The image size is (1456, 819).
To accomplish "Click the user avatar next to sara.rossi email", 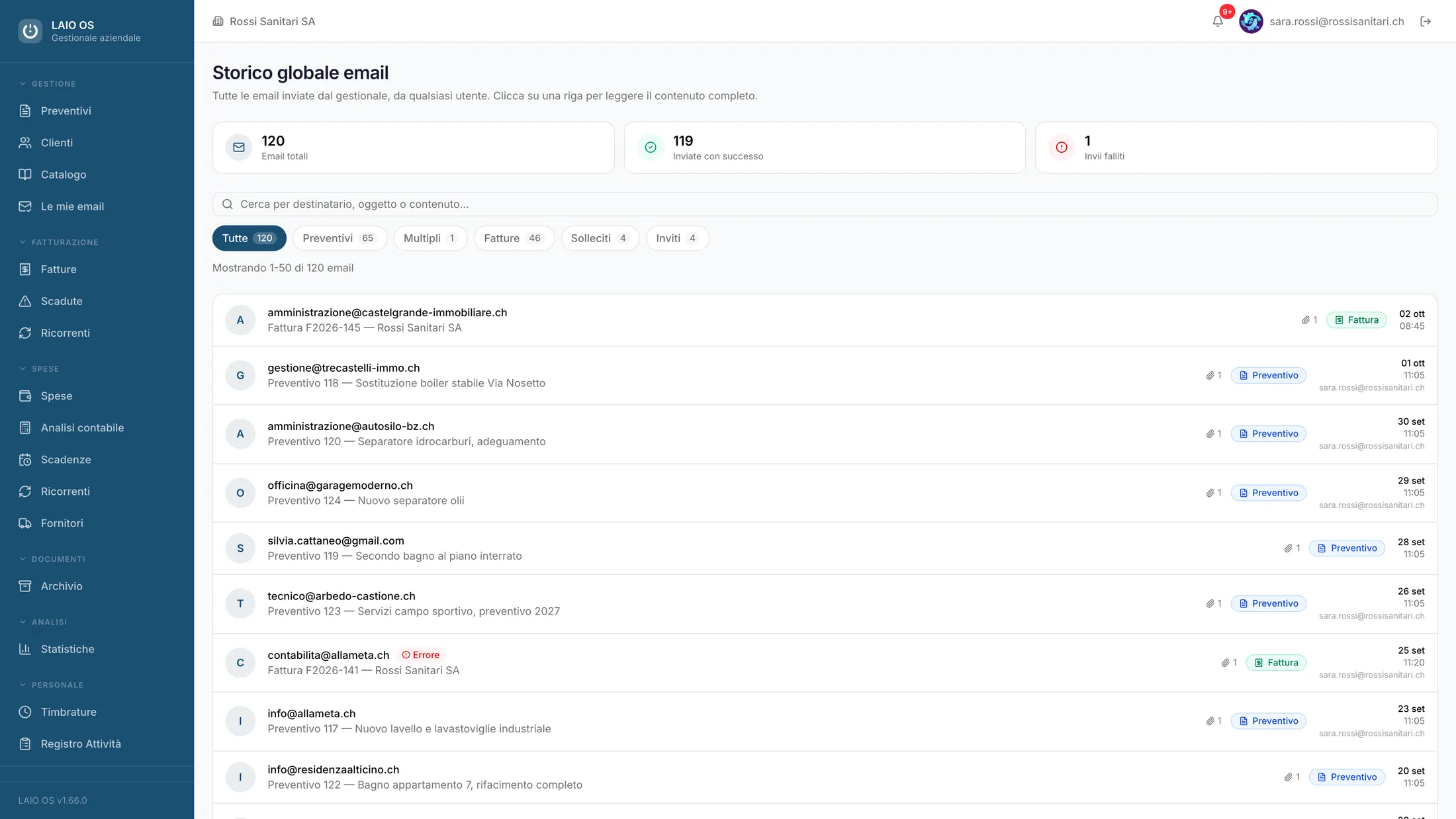I will 1251,21.
